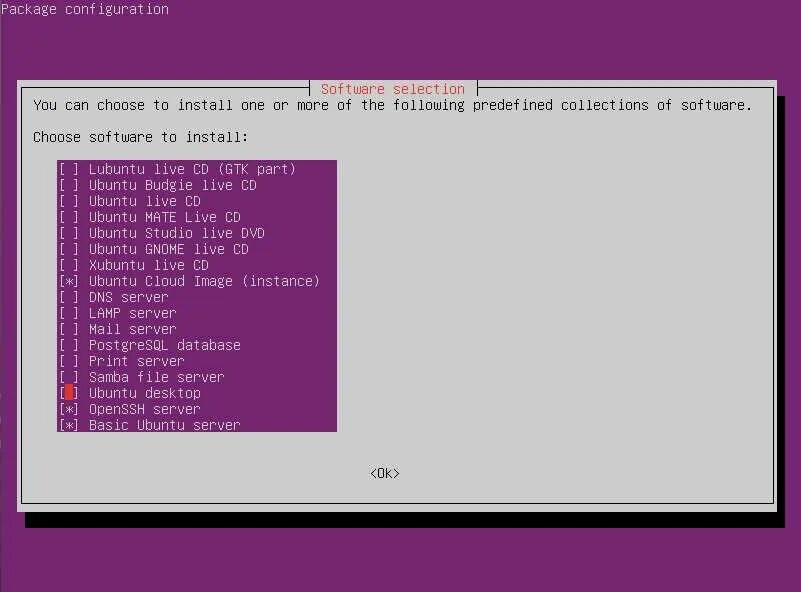
Task: Click the 'Ubuntu desktop' label text
Action: tap(145, 393)
